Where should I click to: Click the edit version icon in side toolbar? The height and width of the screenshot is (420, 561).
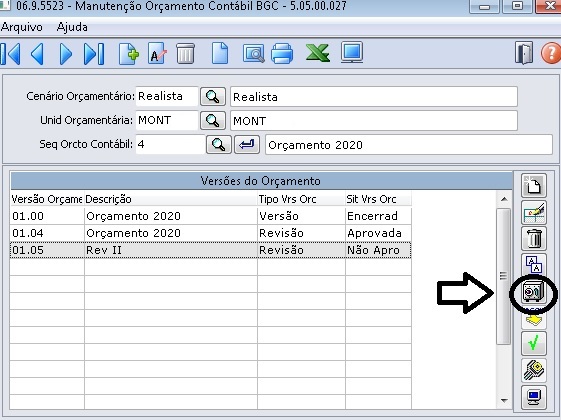click(x=533, y=212)
